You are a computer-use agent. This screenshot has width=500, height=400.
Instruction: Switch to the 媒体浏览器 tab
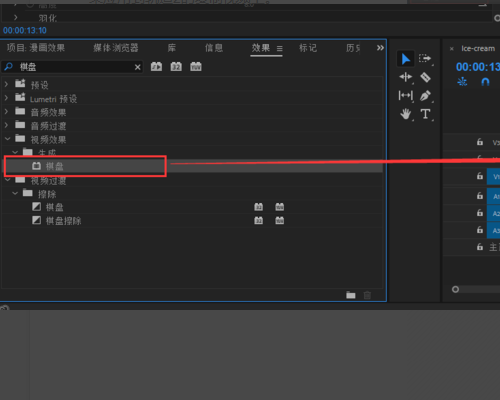(x=116, y=48)
